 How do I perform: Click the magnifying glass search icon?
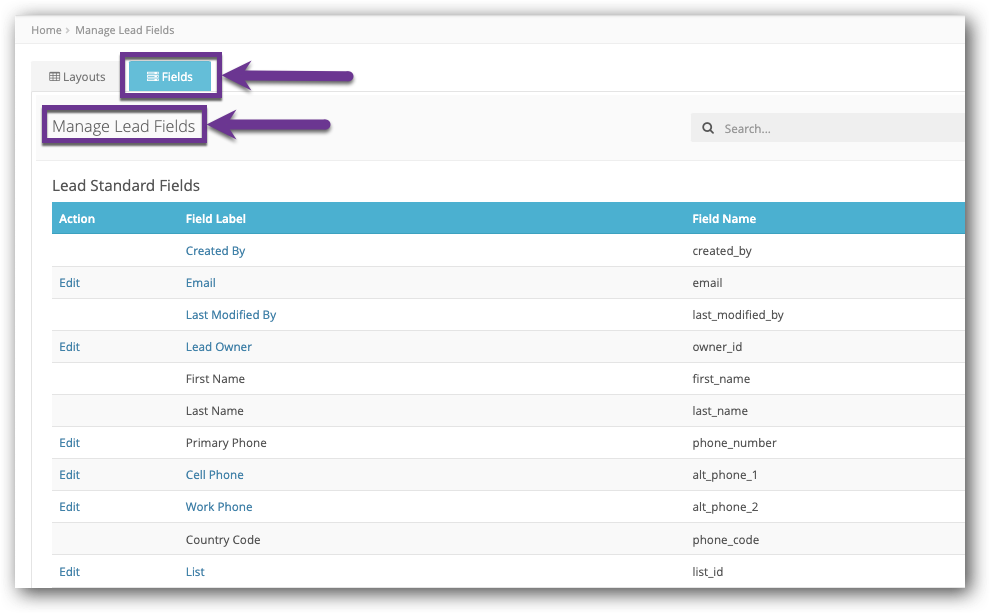(x=708, y=128)
